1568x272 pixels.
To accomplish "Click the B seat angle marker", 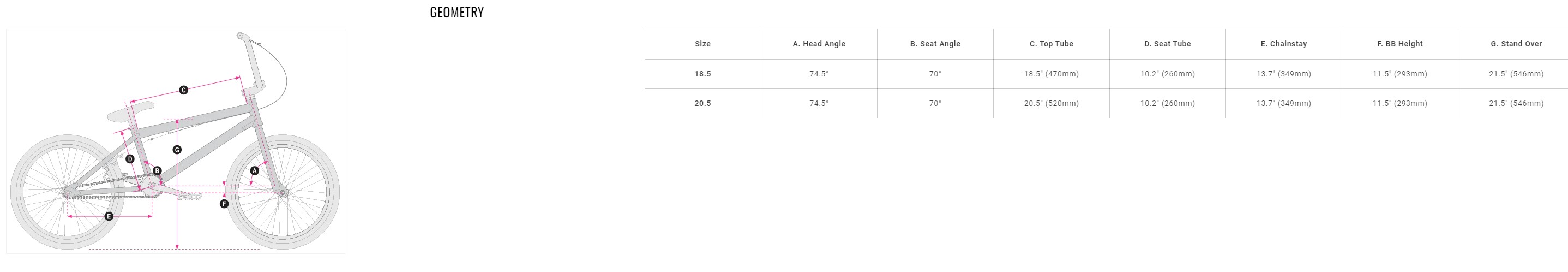I will click(157, 171).
